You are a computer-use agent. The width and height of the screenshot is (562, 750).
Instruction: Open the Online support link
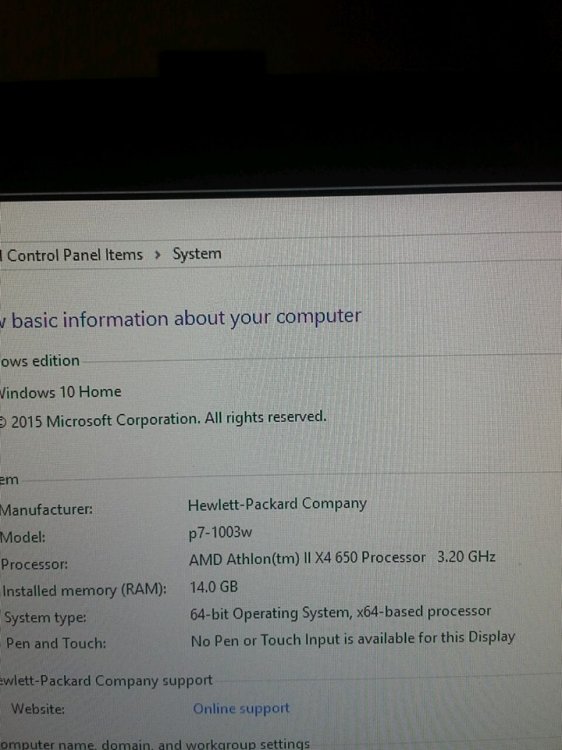[241, 708]
